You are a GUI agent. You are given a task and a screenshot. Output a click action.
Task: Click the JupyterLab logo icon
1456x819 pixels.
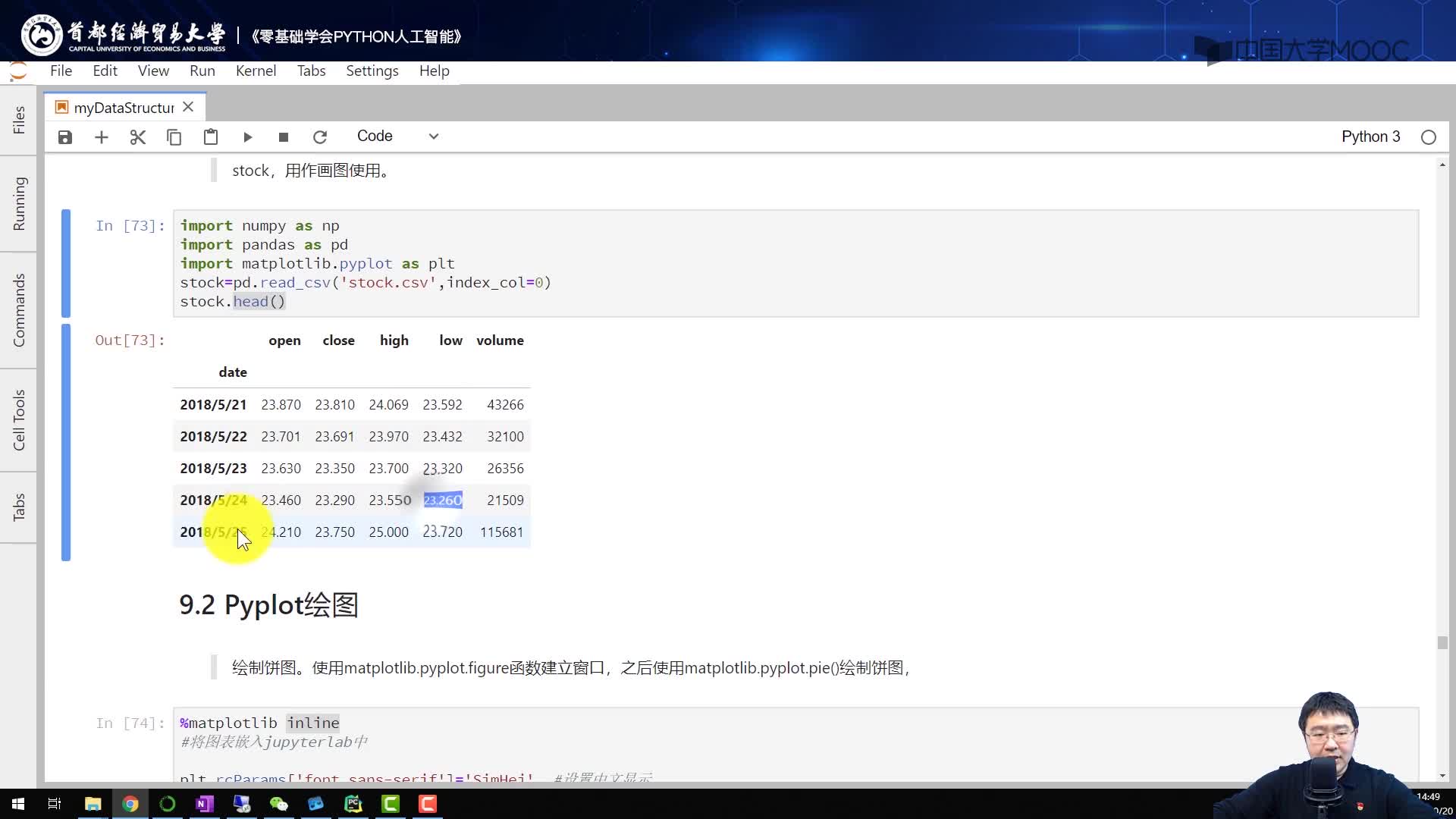(18, 72)
